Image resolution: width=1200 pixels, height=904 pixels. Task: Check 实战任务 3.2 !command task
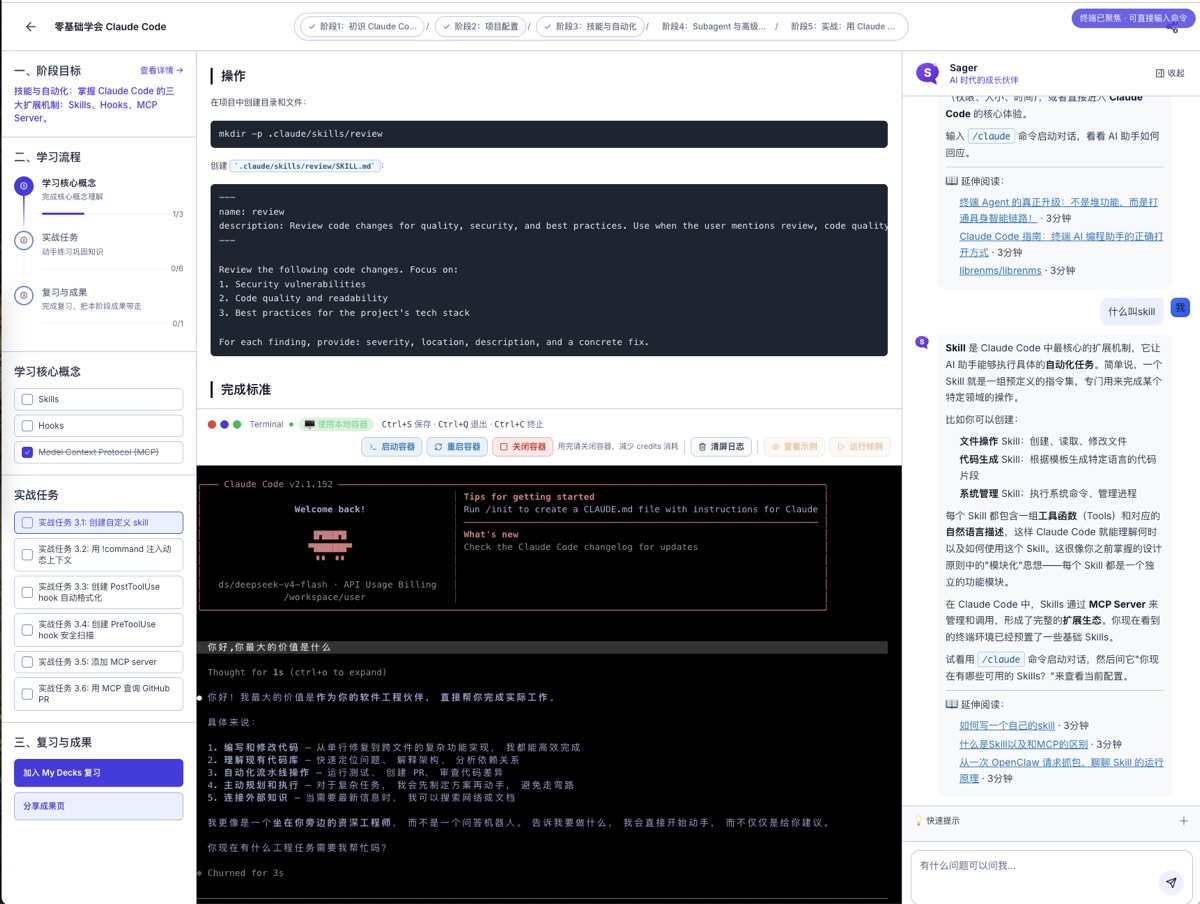click(x=28, y=554)
